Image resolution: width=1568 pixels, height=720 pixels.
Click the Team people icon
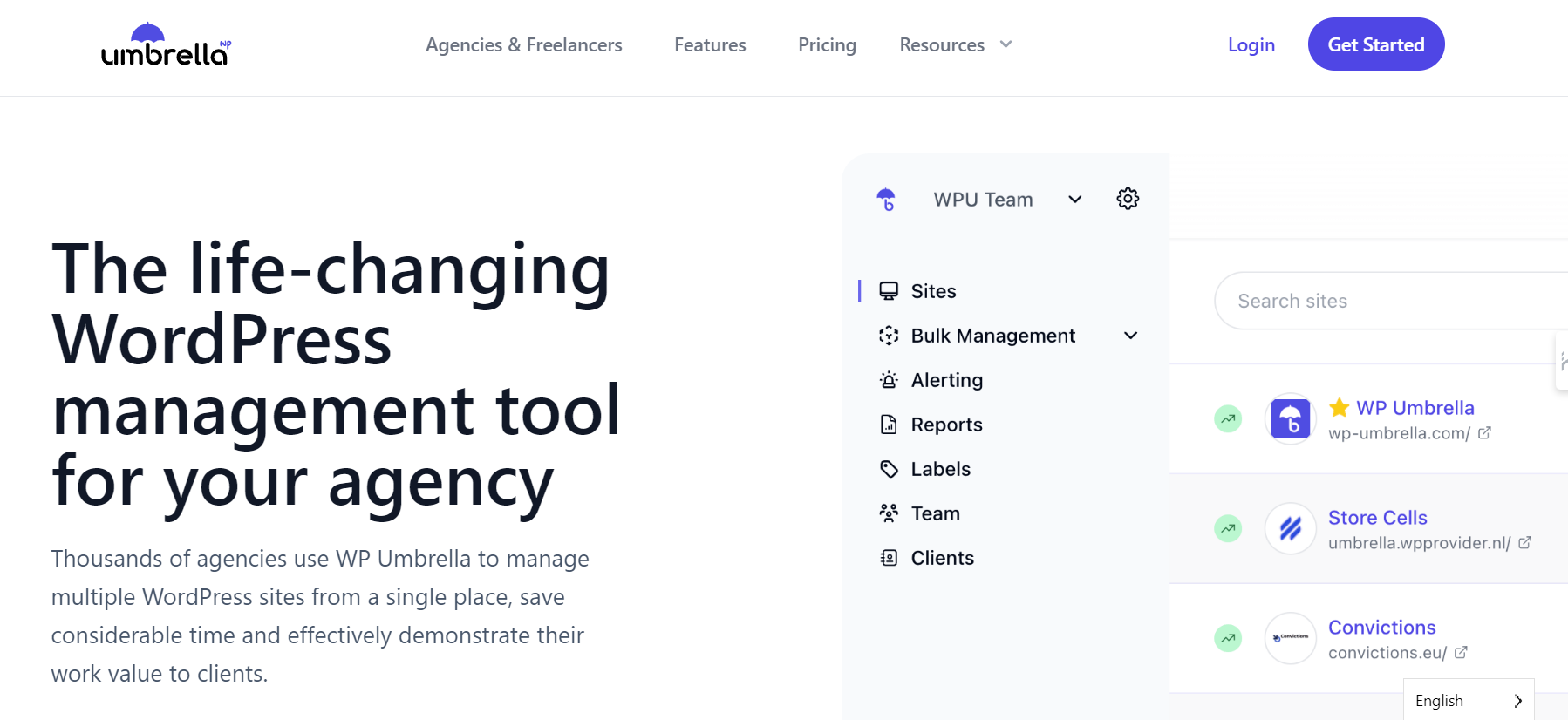[x=889, y=513]
